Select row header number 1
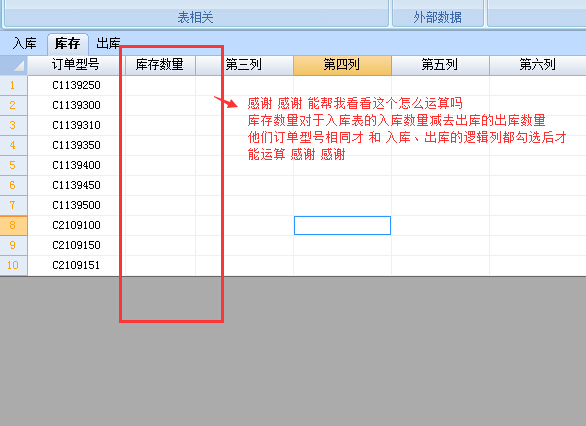Viewport: 586px width, 426px height. click(x=13, y=85)
